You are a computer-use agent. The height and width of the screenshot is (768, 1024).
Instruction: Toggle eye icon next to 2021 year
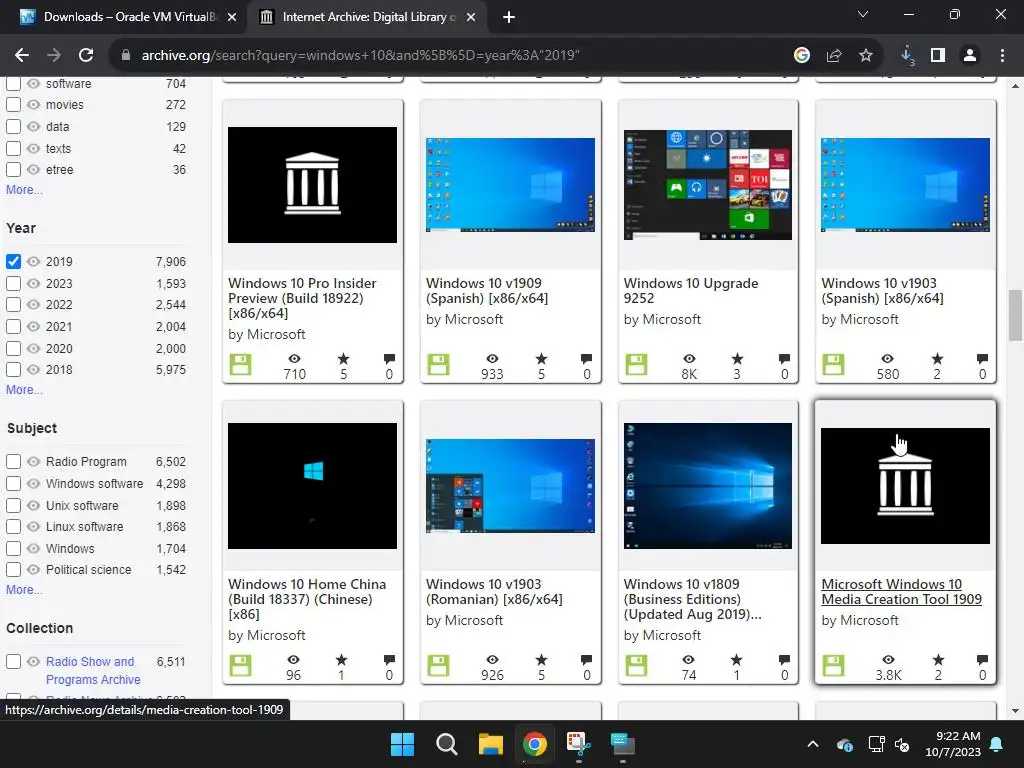[33, 327]
